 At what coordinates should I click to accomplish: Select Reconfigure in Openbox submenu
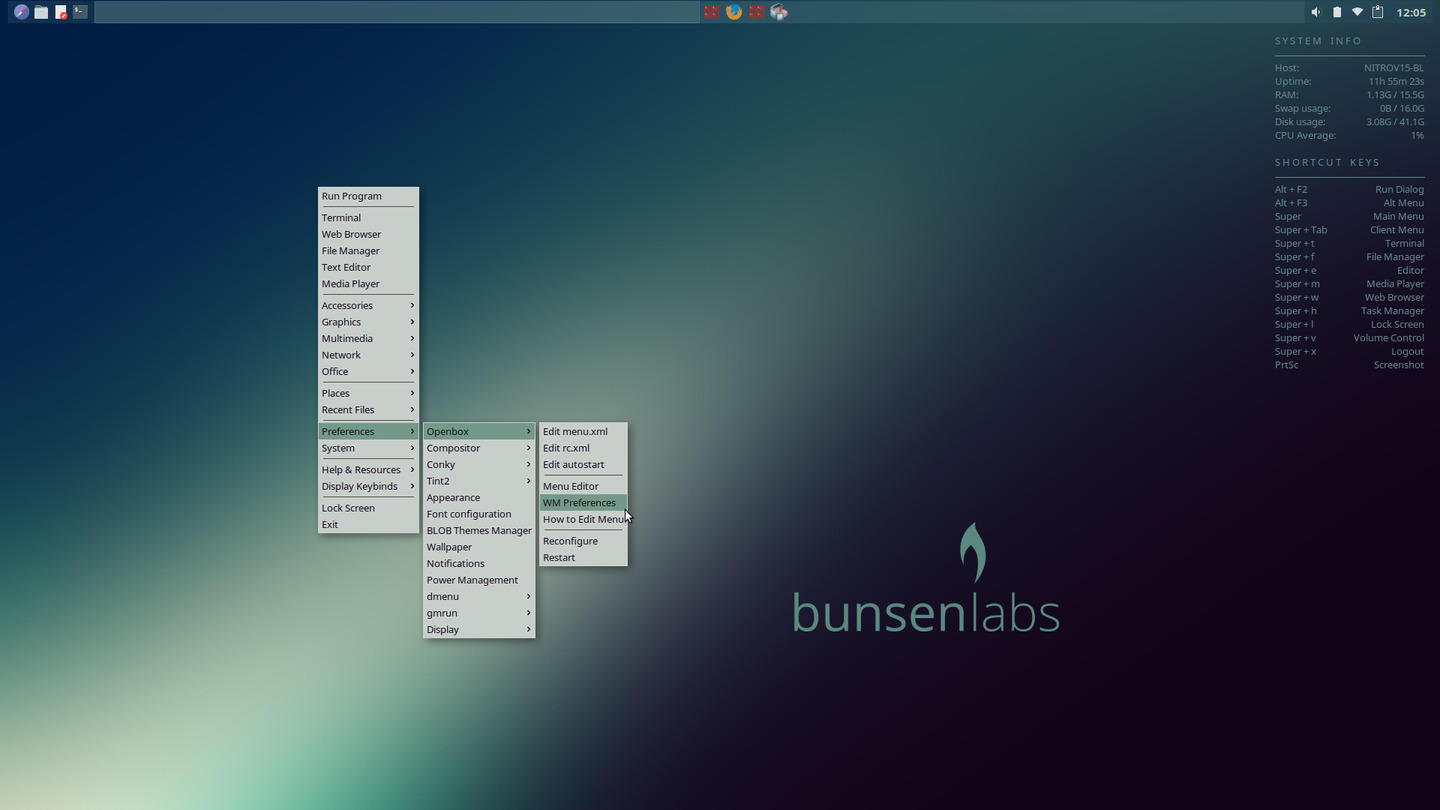click(x=583, y=541)
